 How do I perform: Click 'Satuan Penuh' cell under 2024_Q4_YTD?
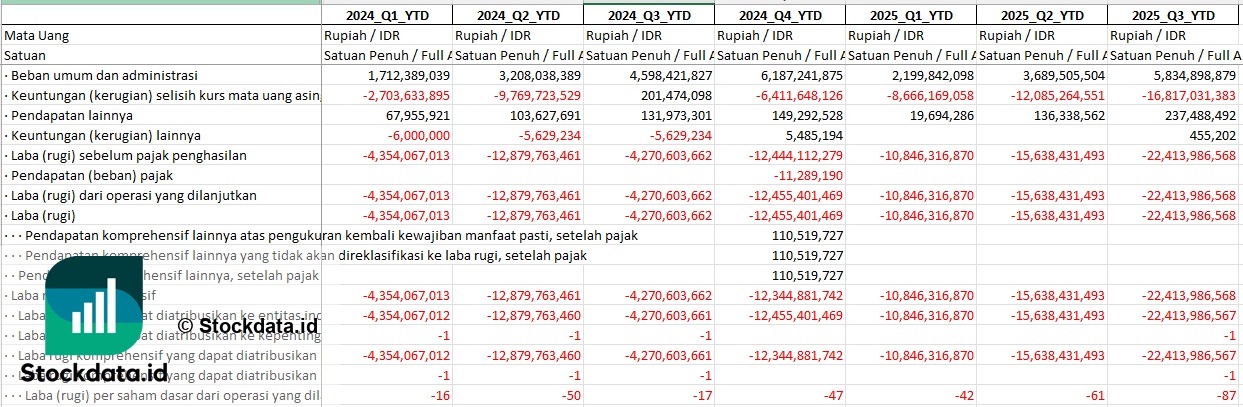tap(780, 56)
